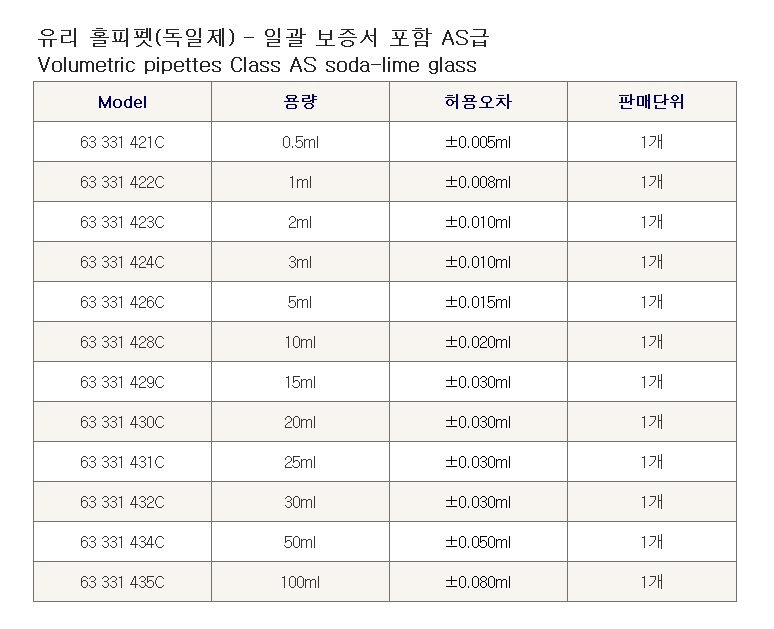Click the 허용오차 column header
774x629 pixels.
[x=478, y=102]
